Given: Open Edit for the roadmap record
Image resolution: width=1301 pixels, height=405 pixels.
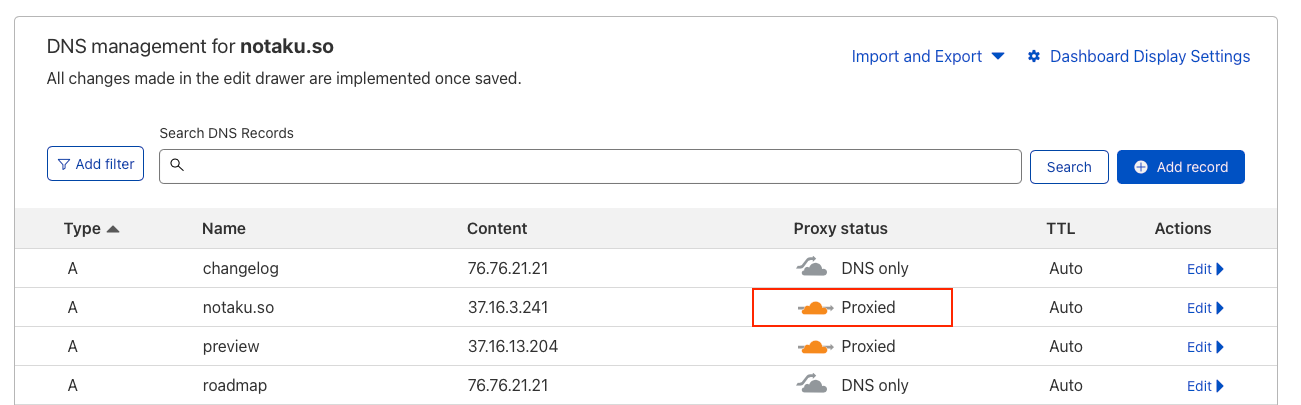Looking at the screenshot, I should [x=1205, y=386].
